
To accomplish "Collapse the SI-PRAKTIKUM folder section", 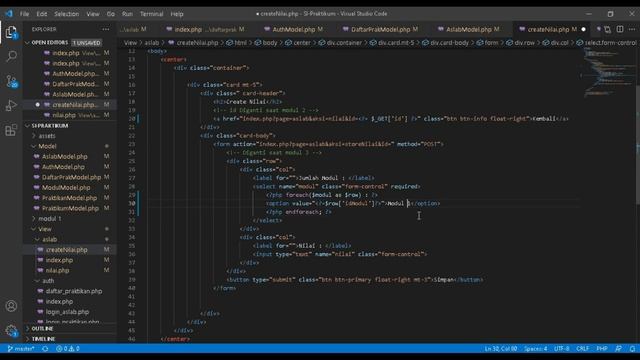I will pos(50,126).
